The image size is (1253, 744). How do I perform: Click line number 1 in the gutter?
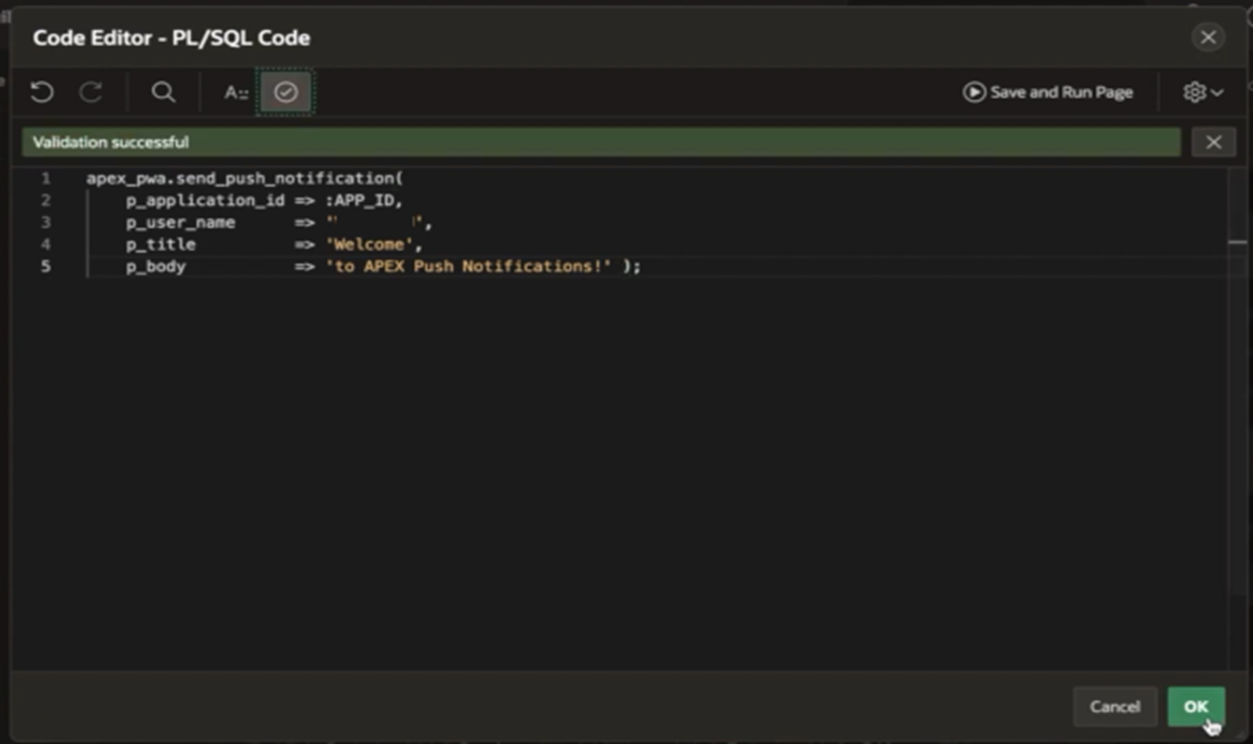(x=45, y=178)
